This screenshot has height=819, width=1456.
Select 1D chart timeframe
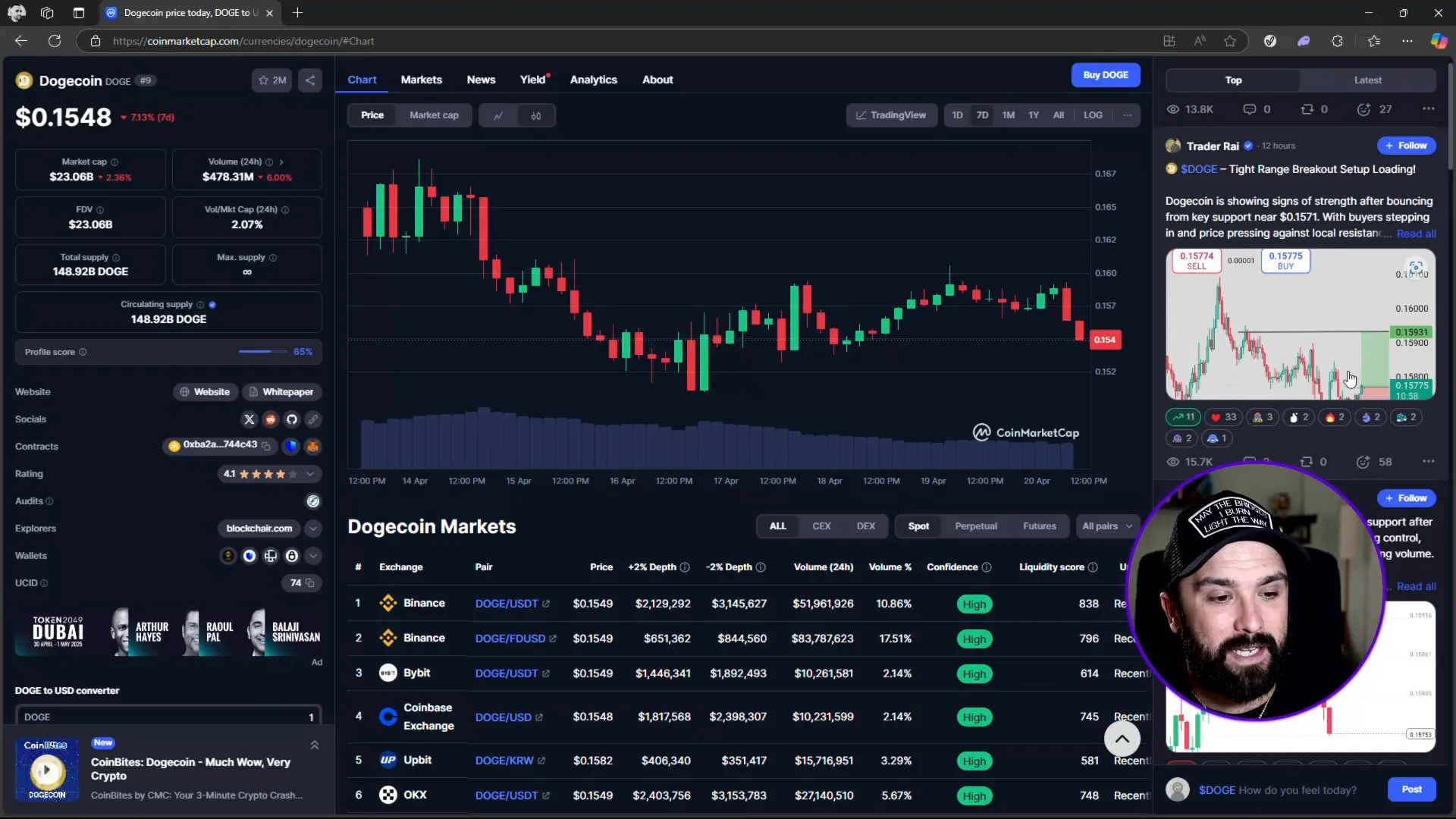tap(958, 115)
